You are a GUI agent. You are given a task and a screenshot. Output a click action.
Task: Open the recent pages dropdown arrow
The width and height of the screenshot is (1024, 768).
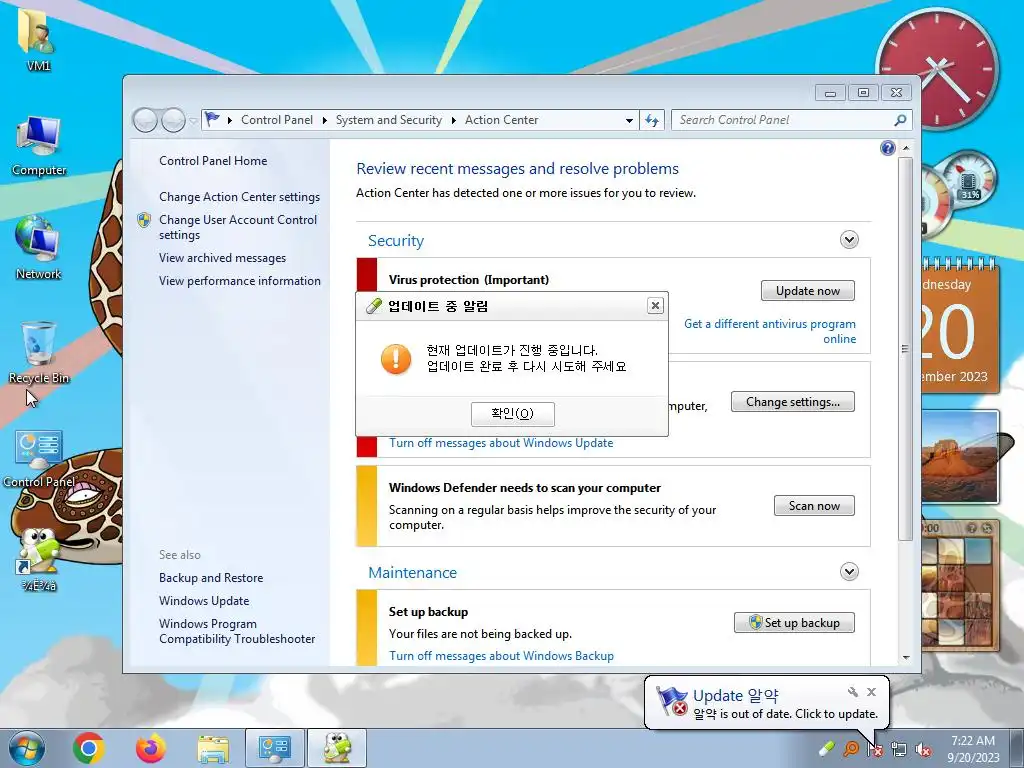coord(193,121)
